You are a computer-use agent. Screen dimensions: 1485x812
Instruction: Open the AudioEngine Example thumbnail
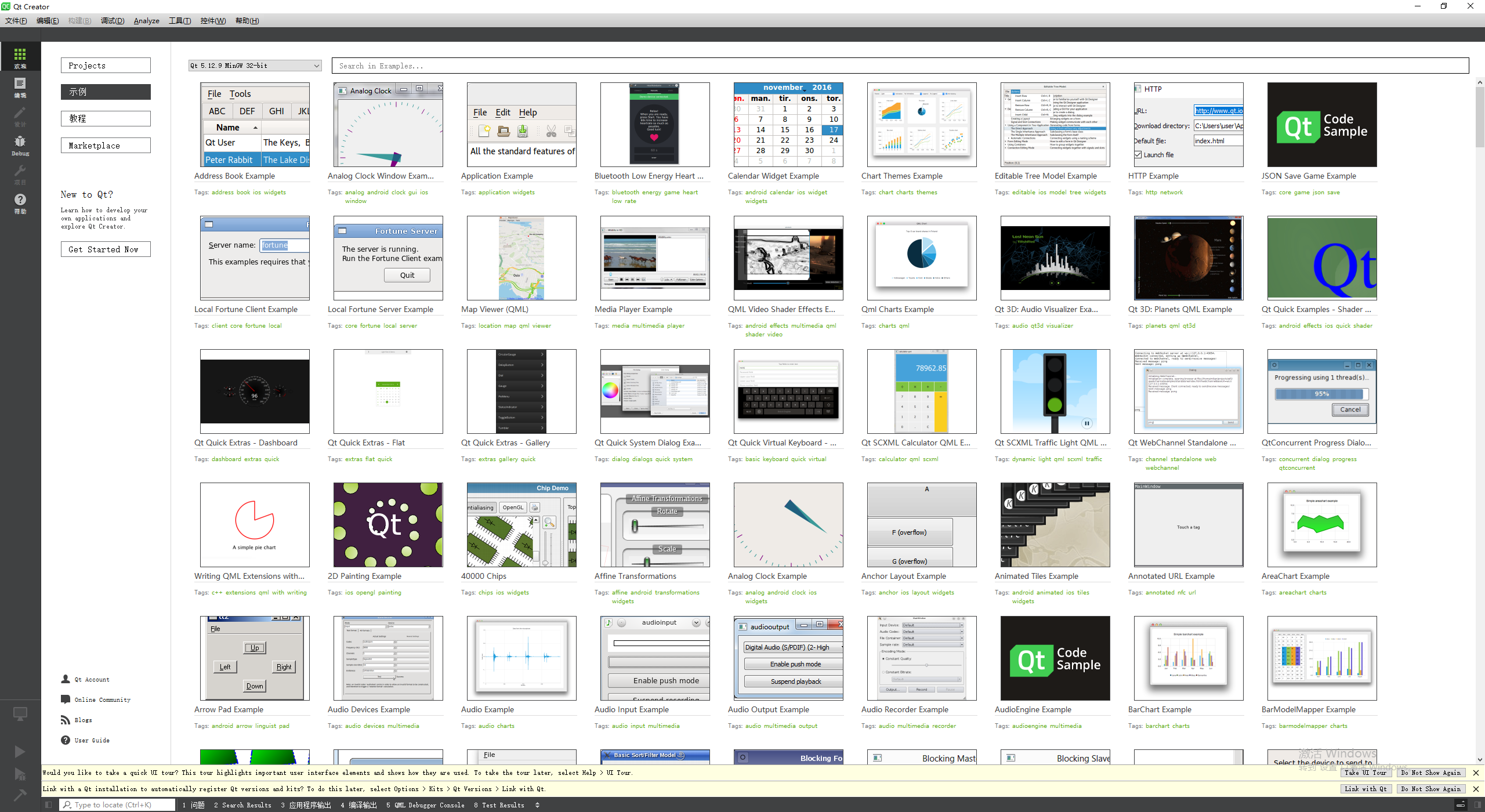click(x=1055, y=658)
